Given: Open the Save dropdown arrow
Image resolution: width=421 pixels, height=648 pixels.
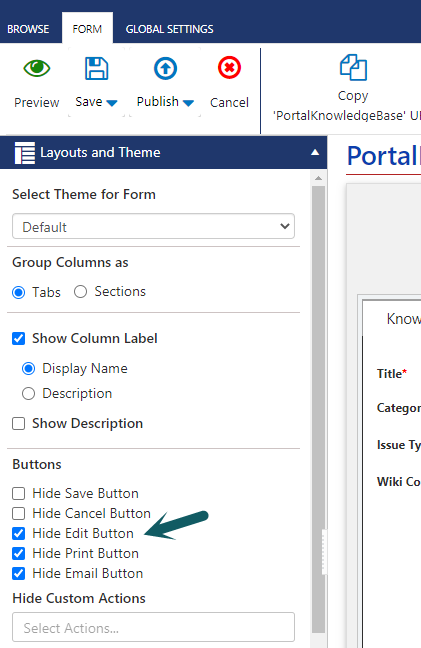Looking at the screenshot, I should coord(112,103).
